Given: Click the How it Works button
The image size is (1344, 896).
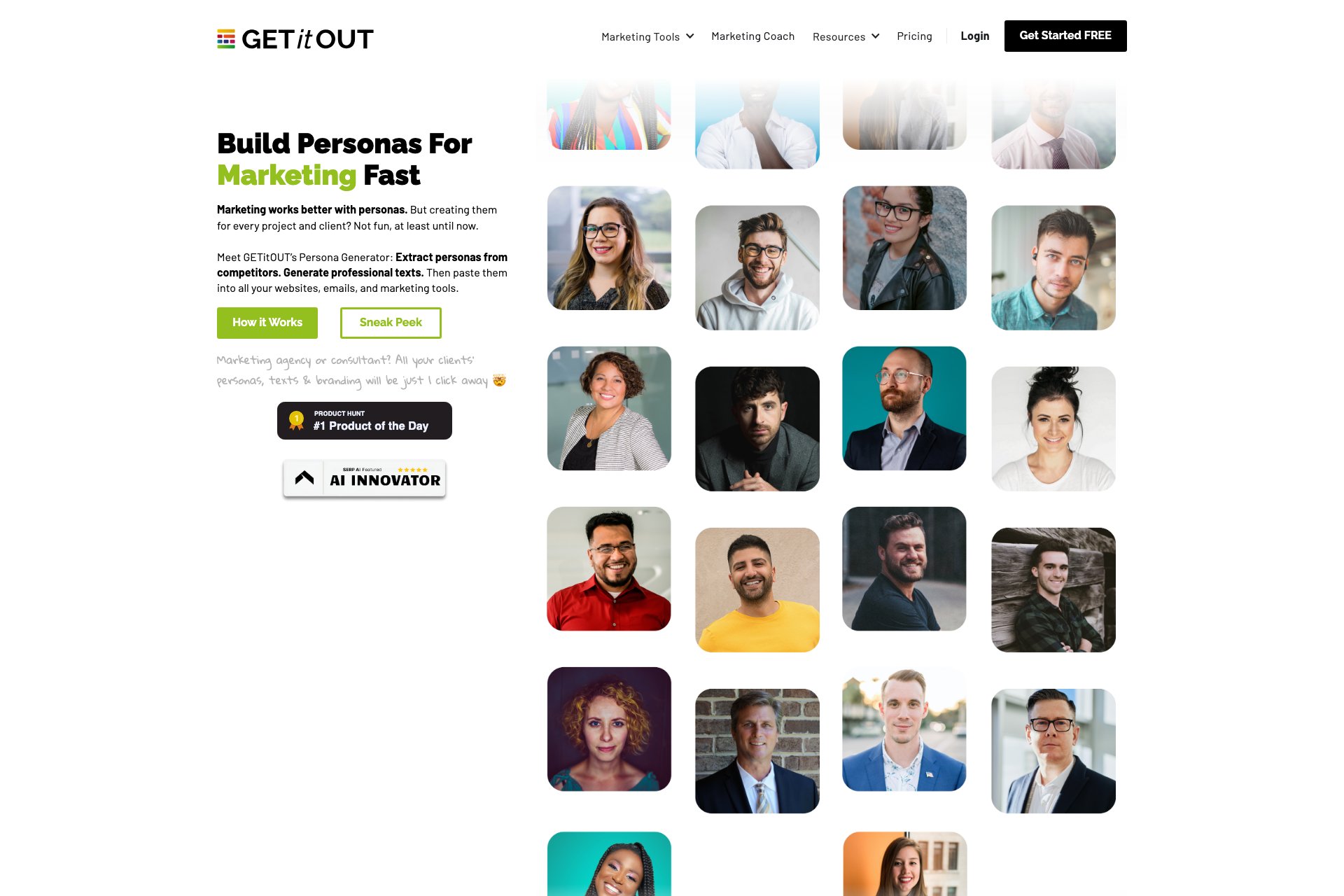Looking at the screenshot, I should [267, 323].
